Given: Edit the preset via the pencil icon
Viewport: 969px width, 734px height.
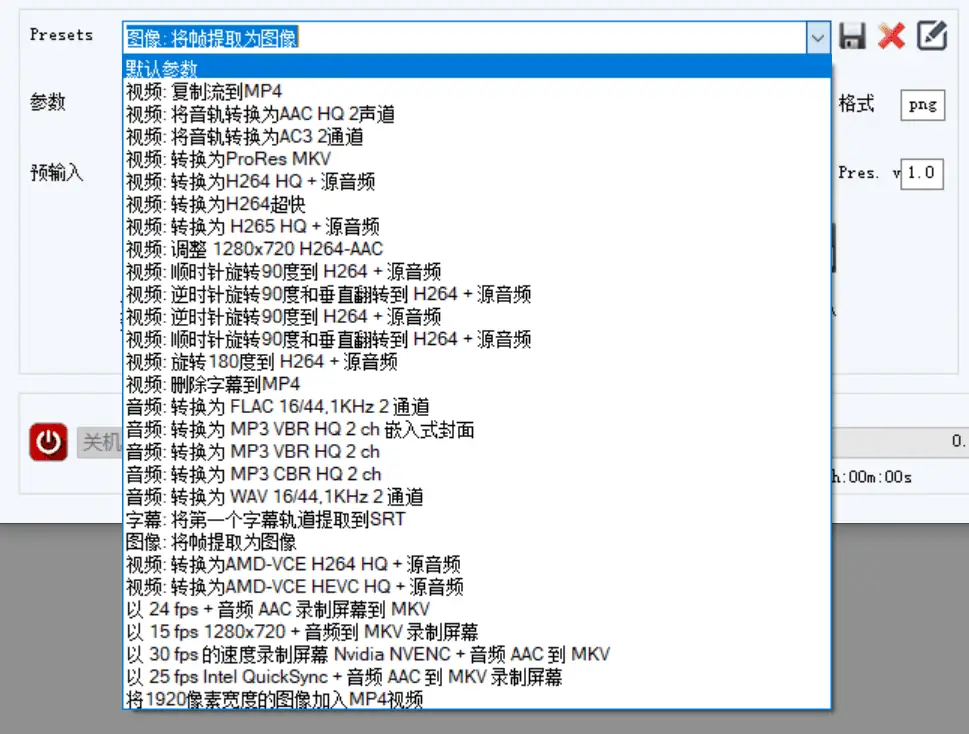Looking at the screenshot, I should tap(932, 36).
